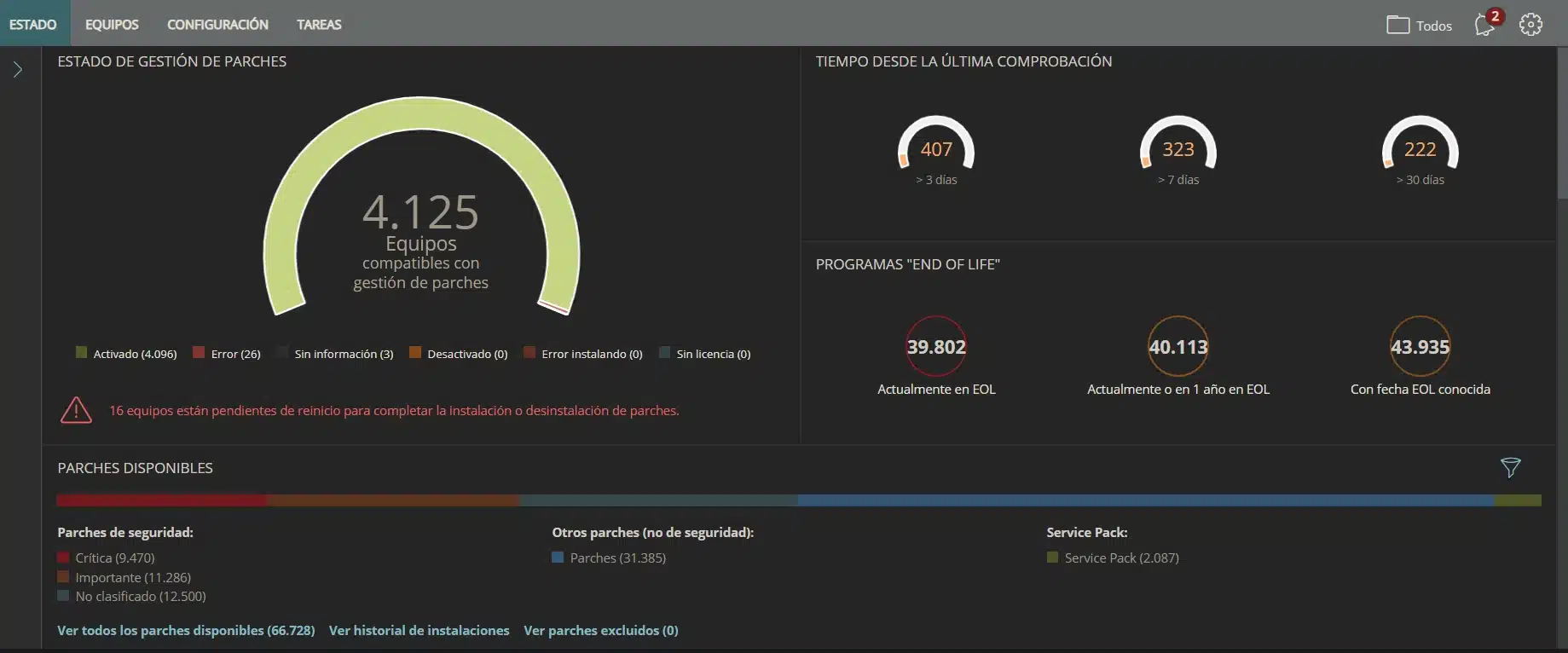Click the Activado (4.096) legend swatch
The height and width of the screenshot is (653, 1568).
click(82, 353)
